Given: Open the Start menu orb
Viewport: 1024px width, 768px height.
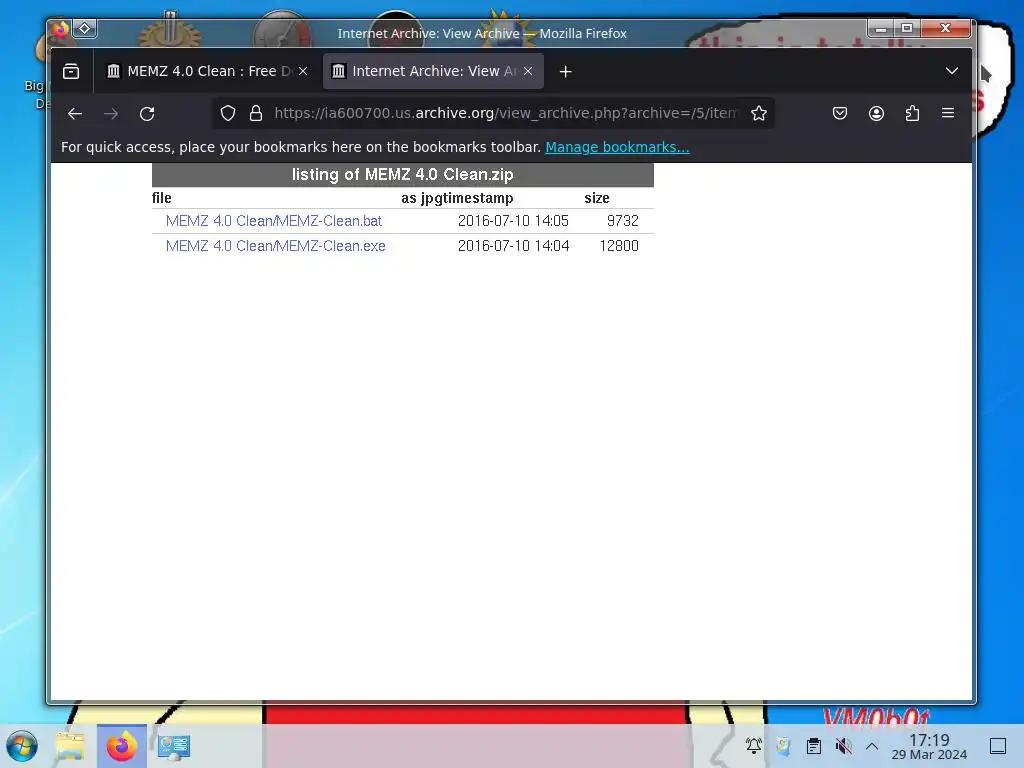Looking at the screenshot, I should (22, 746).
